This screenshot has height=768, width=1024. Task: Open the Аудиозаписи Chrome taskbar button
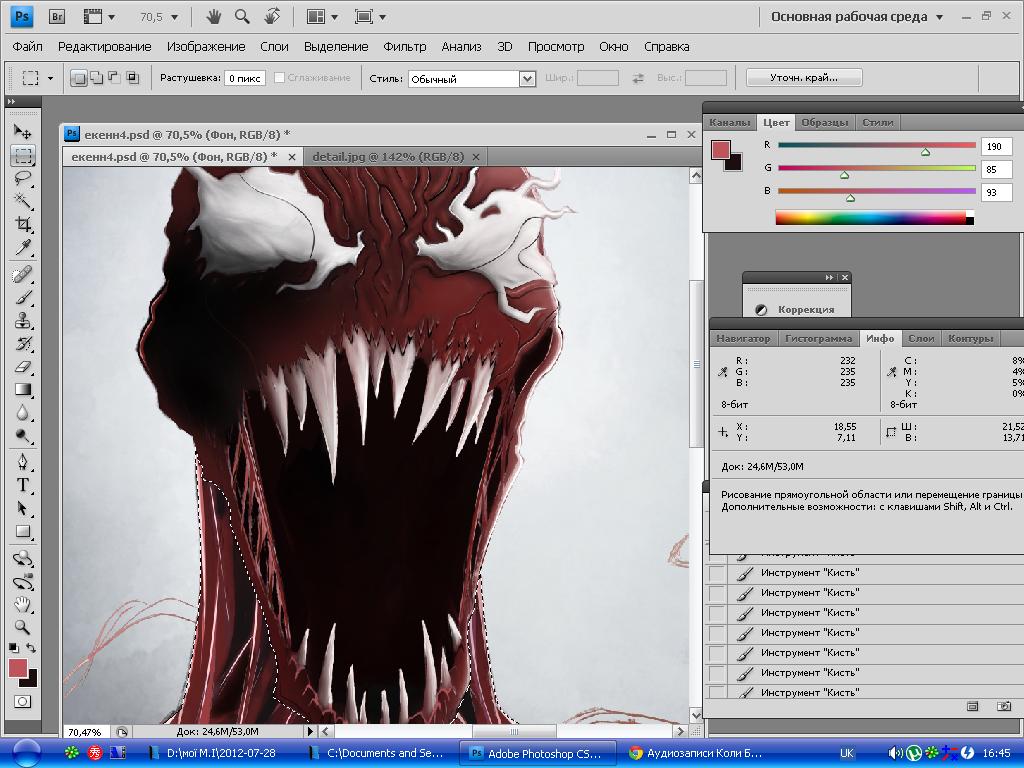(x=696, y=753)
